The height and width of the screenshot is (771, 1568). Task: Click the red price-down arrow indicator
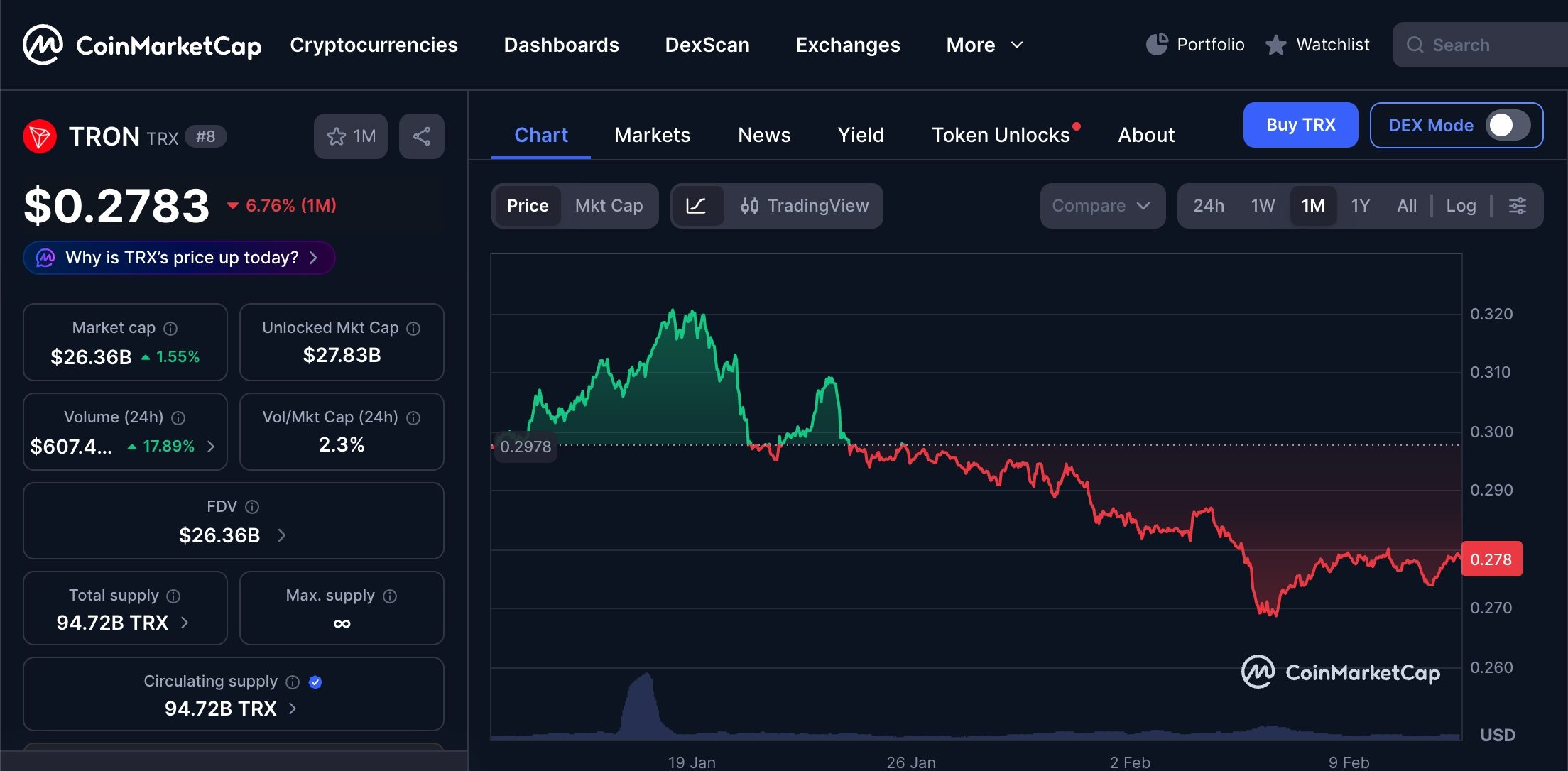coord(232,206)
